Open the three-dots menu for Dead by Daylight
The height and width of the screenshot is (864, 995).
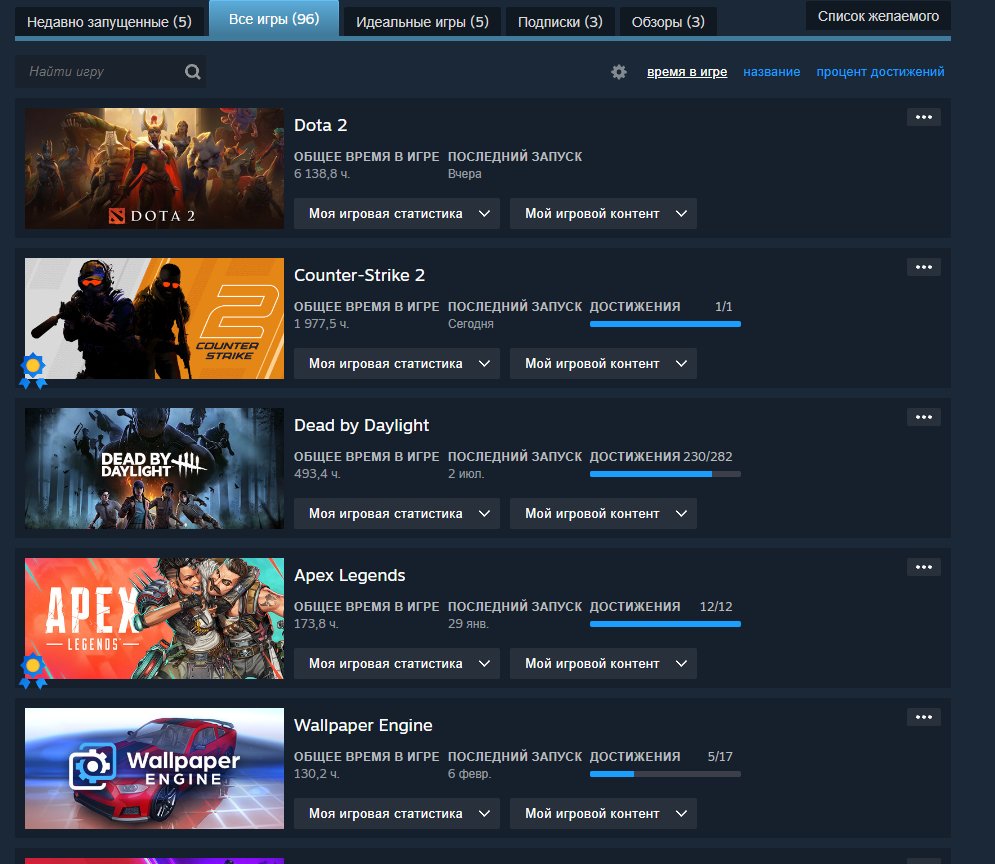pos(923,417)
